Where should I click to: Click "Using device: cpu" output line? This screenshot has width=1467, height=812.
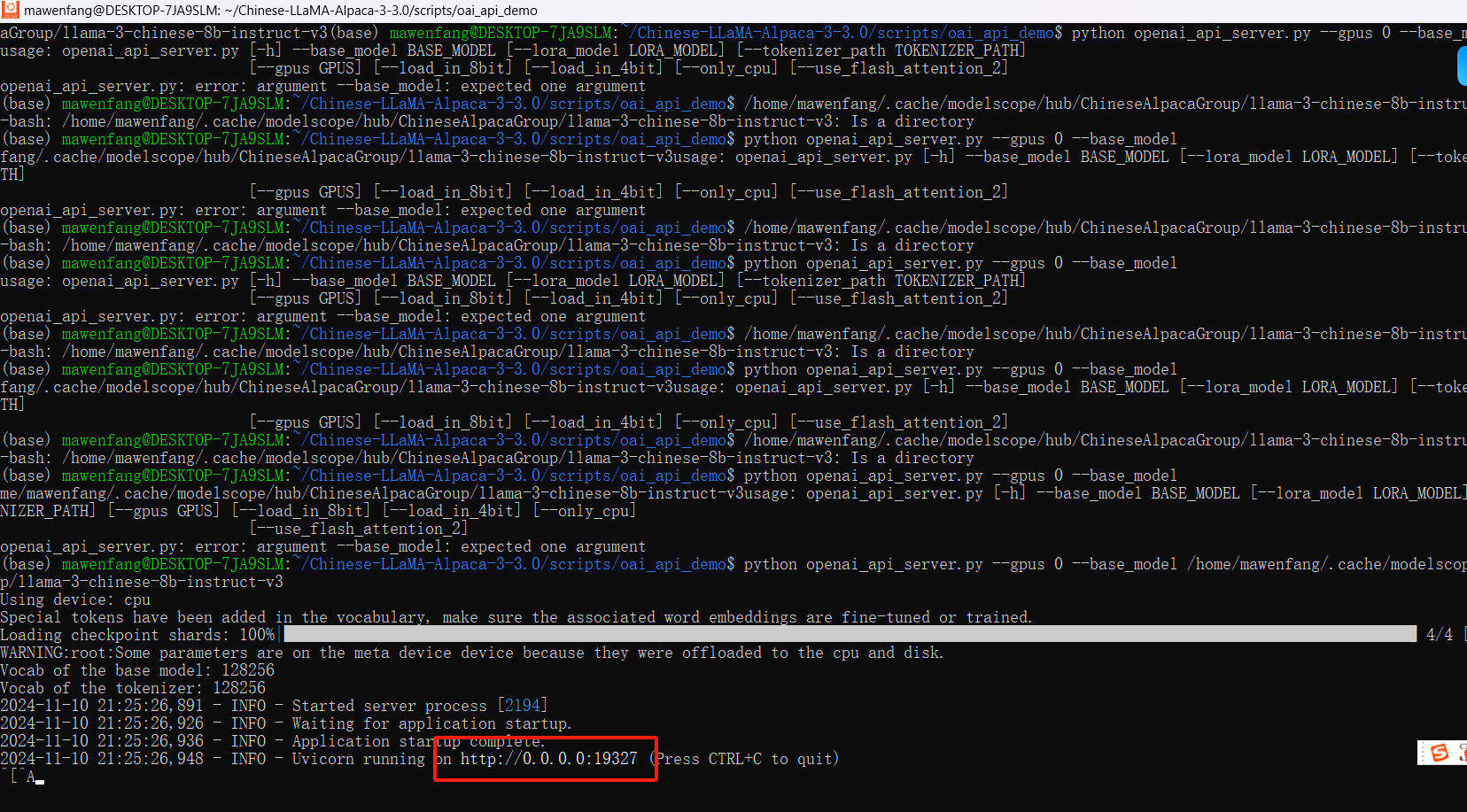click(x=75, y=599)
